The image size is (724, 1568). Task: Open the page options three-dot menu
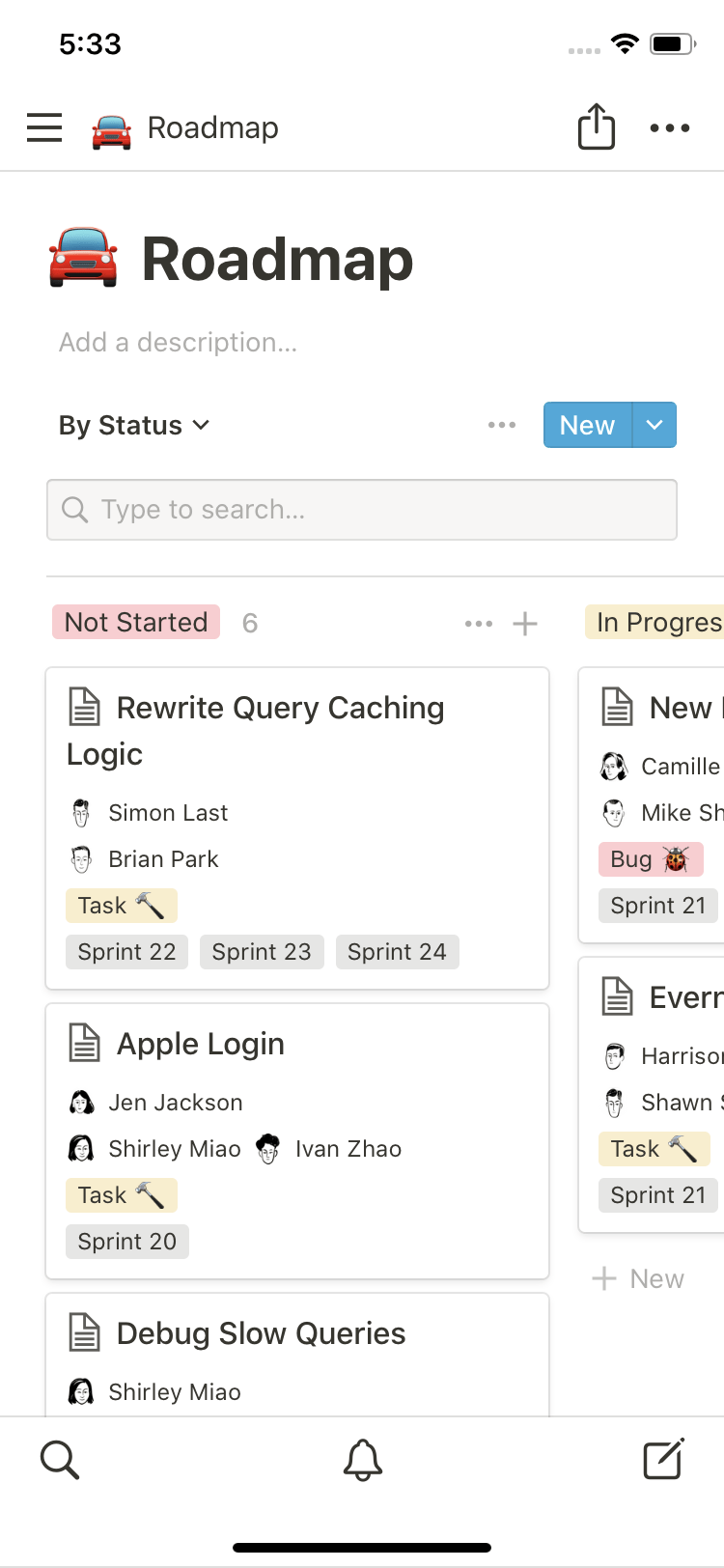click(669, 127)
